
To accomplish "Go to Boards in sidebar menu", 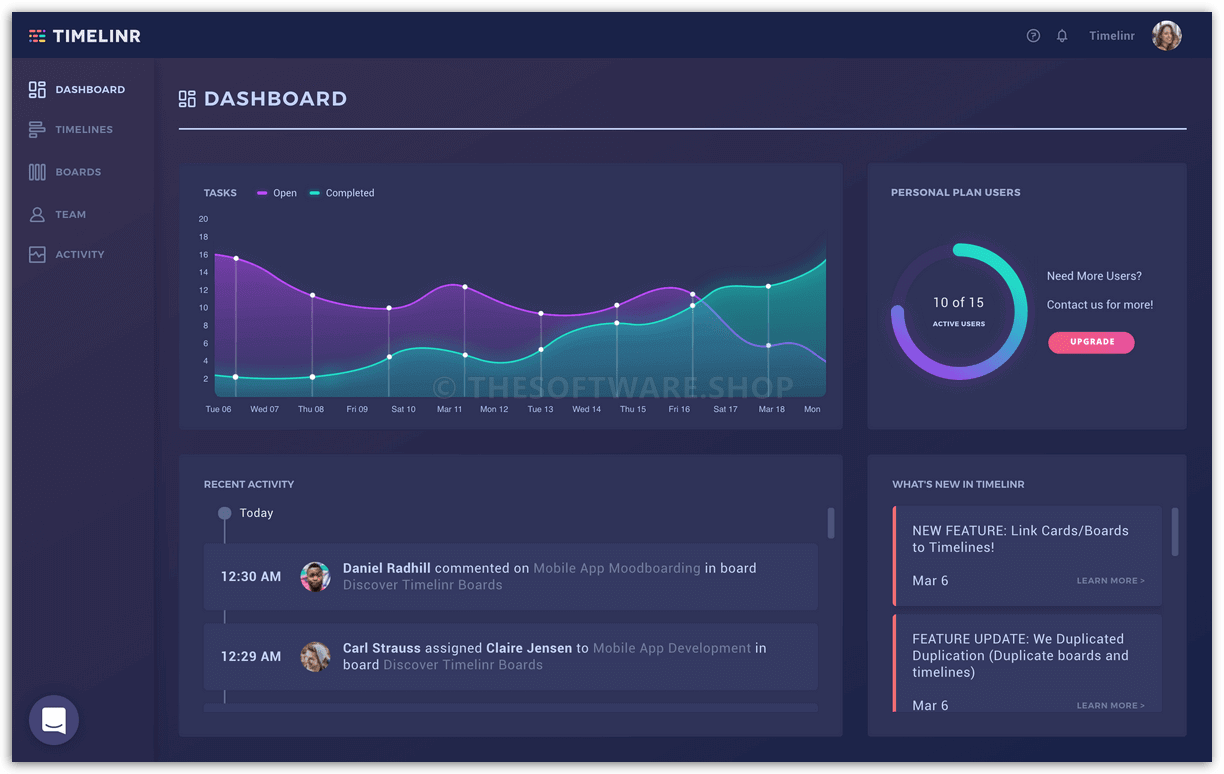I will [x=78, y=172].
